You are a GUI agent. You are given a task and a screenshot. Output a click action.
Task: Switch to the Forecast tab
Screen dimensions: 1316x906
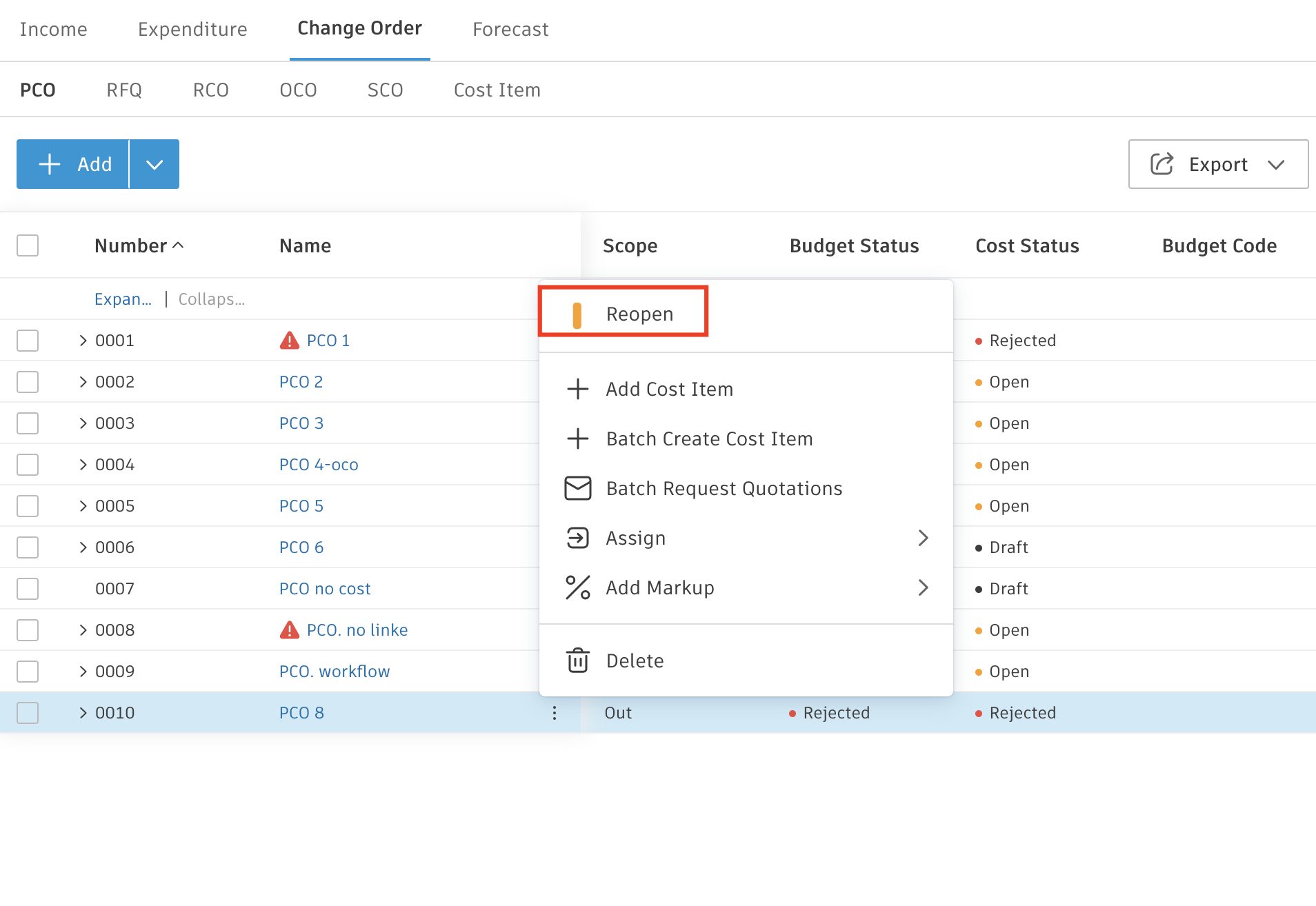(510, 29)
